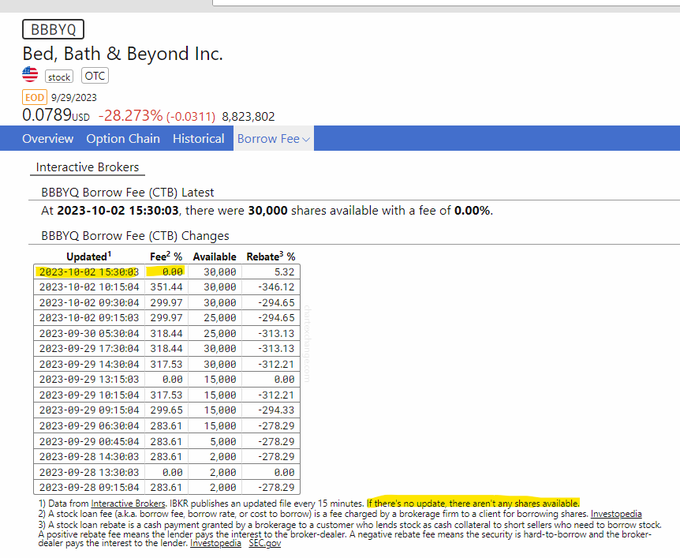The width and height of the screenshot is (680, 558).
Task: Click the 2023-09-29 13:15:03 timestamp cell
Action: (x=89, y=379)
